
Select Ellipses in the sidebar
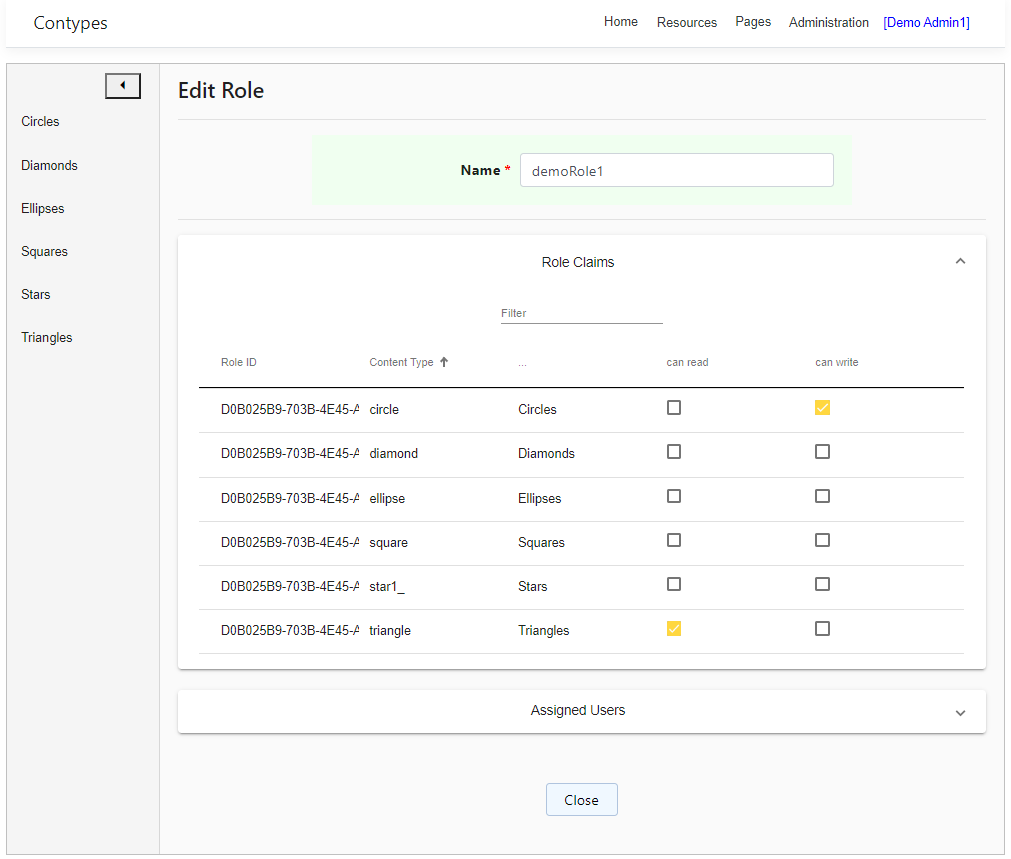pos(43,208)
